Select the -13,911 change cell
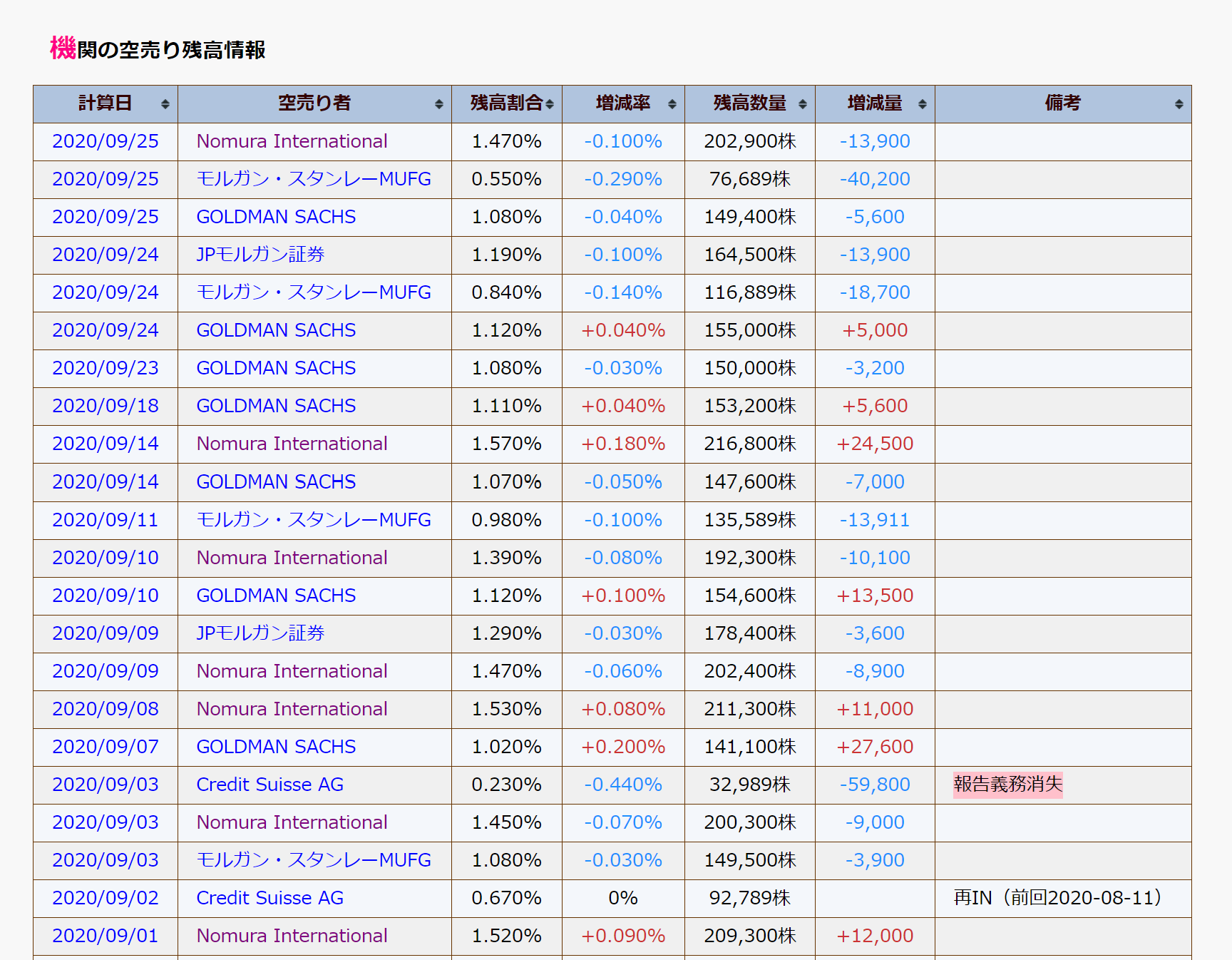The height and width of the screenshot is (960, 1232). pos(875,520)
